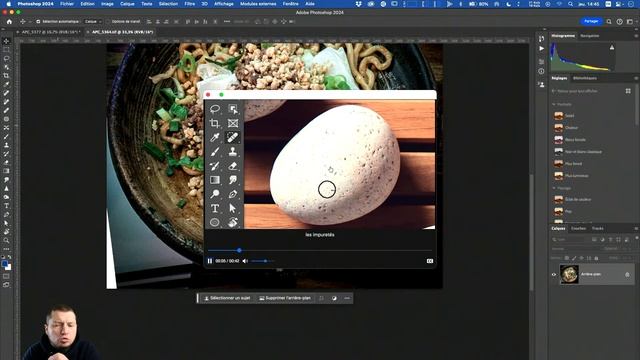Image resolution: width=640 pixels, height=360 pixels.
Task: Click the Path Selection arrow in video tooltip
Action: [233, 208]
